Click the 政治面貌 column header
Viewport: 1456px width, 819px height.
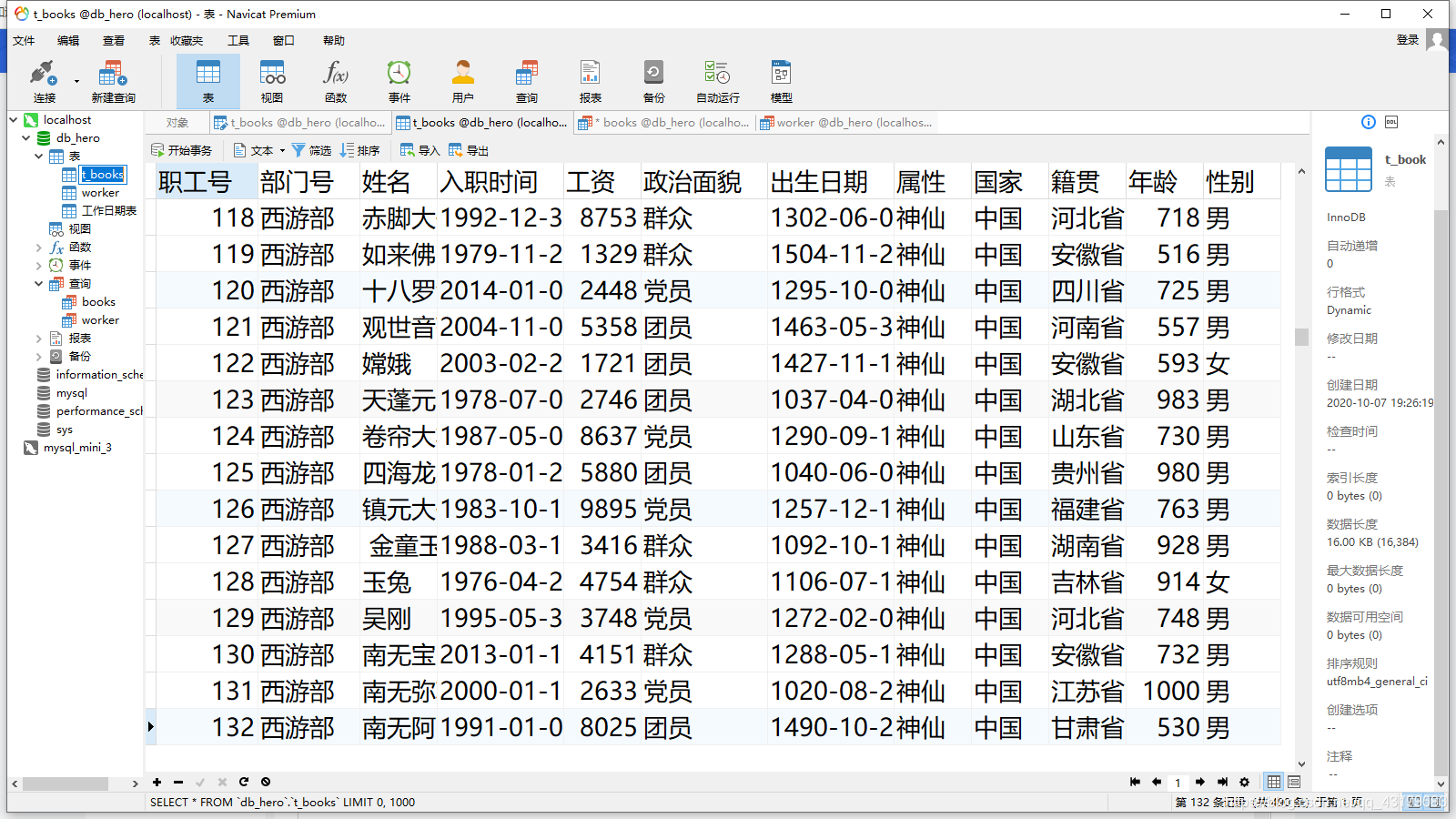[x=703, y=182]
